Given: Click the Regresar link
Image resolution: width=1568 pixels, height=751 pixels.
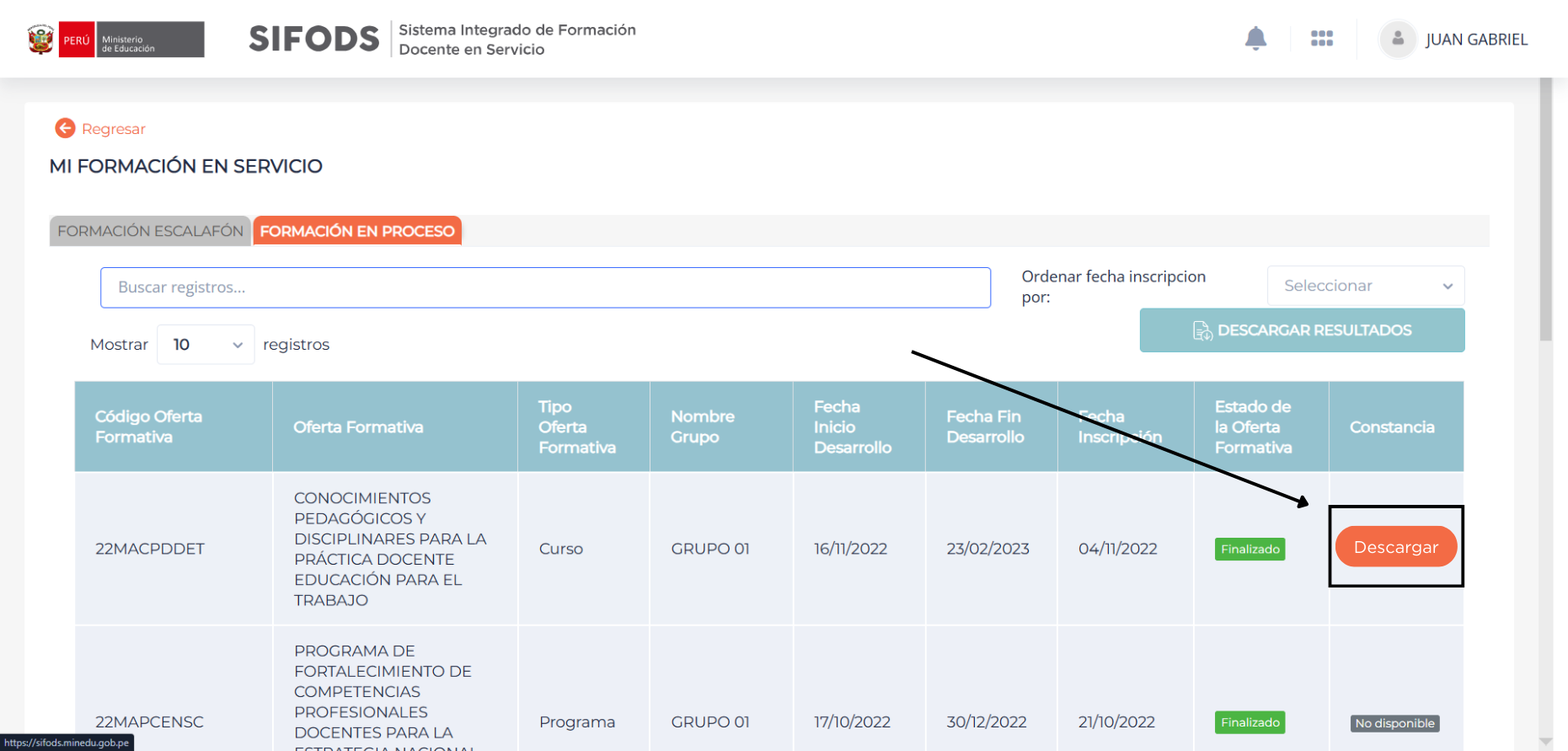Looking at the screenshot, I should point(113,129).
